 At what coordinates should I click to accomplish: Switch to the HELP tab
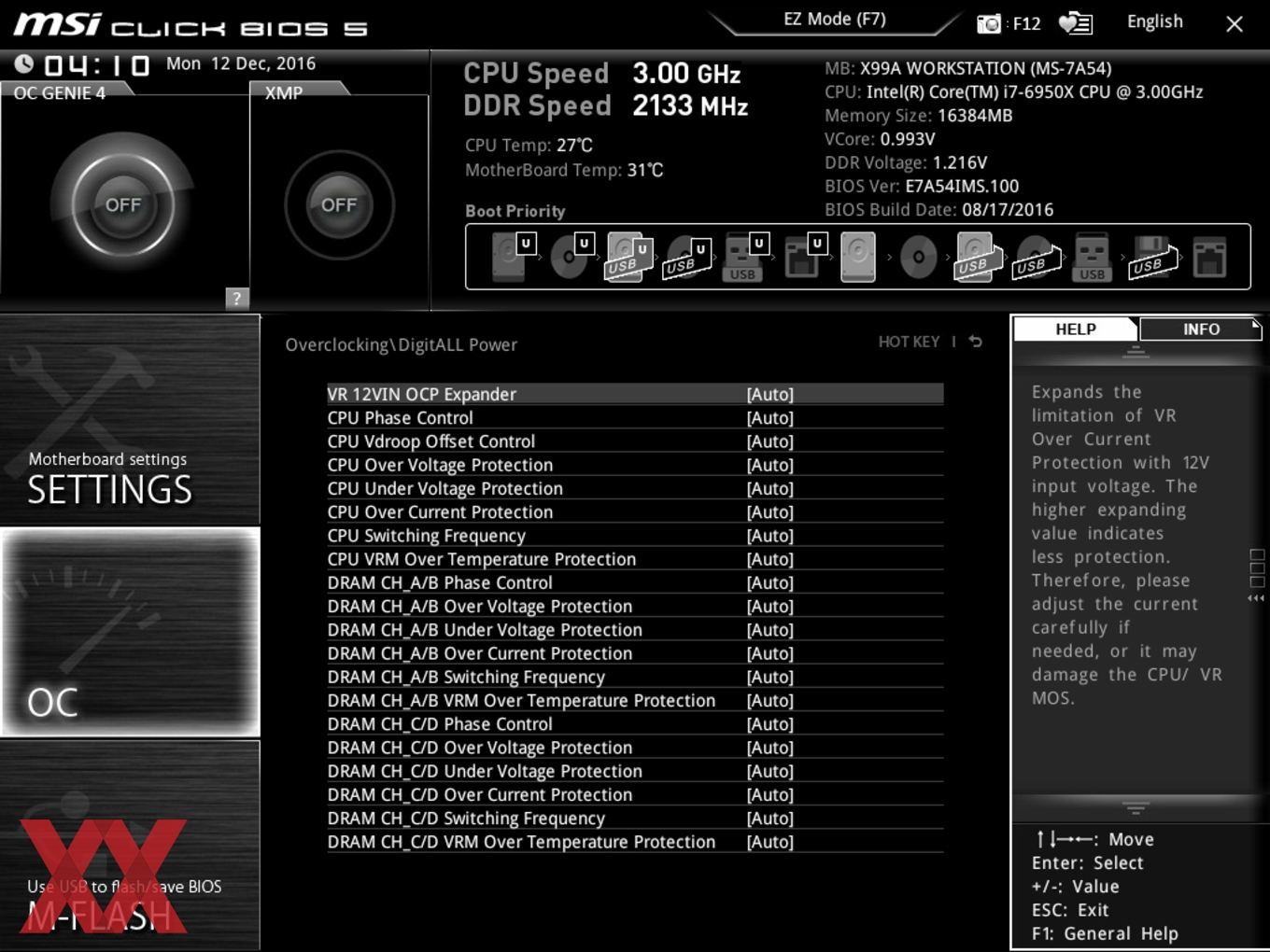(x=1075, y=329)
